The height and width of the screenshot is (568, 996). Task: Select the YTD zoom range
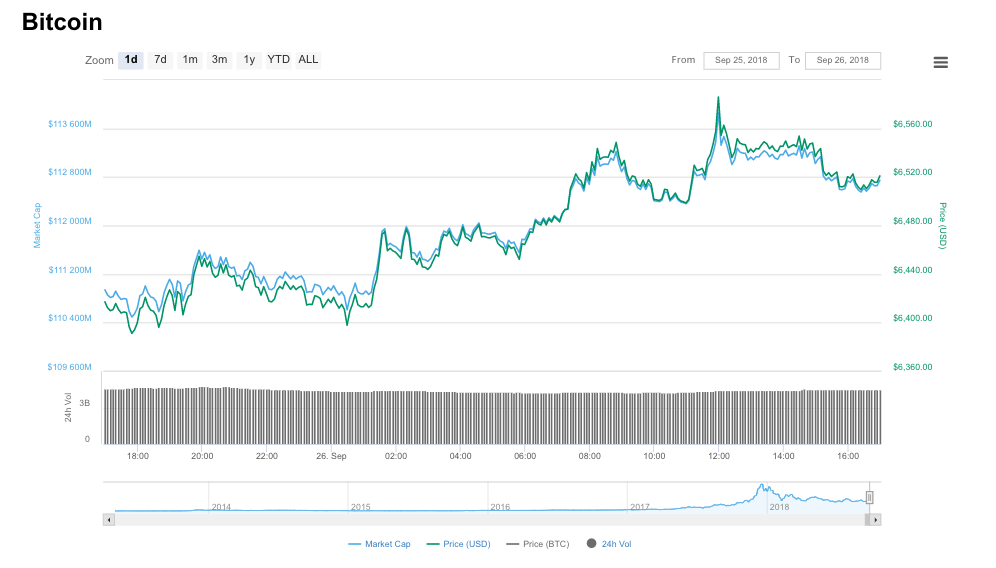(x=278, y=60)
